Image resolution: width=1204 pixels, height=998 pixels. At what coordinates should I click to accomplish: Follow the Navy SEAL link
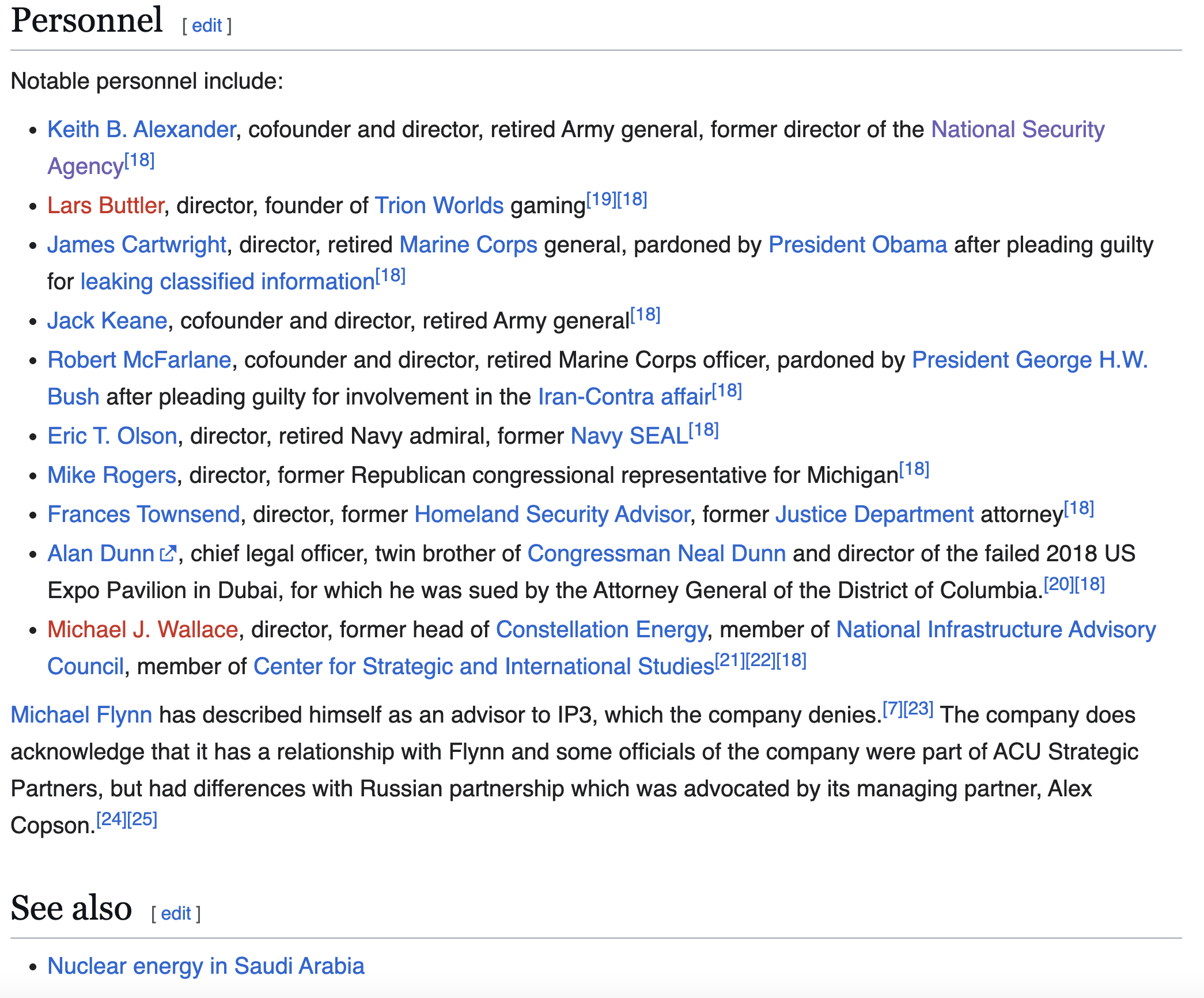coord(630,436)
